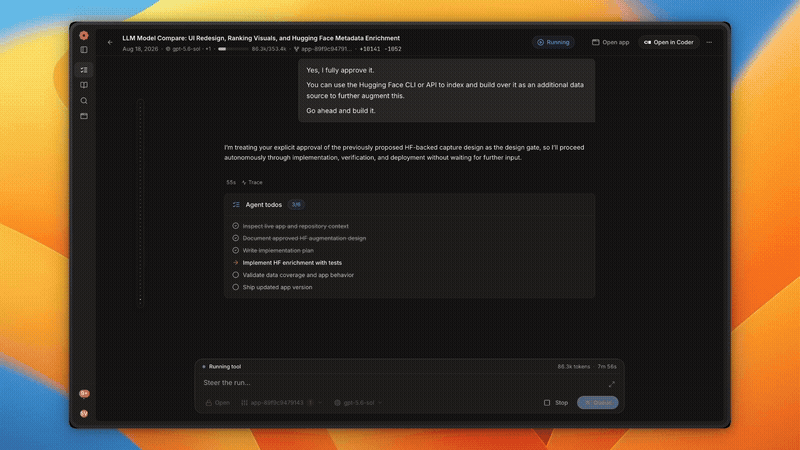Screen dimensions: 800x450
Task: Click the gpt-5.6-sol label in header
Action: [186, 49]
